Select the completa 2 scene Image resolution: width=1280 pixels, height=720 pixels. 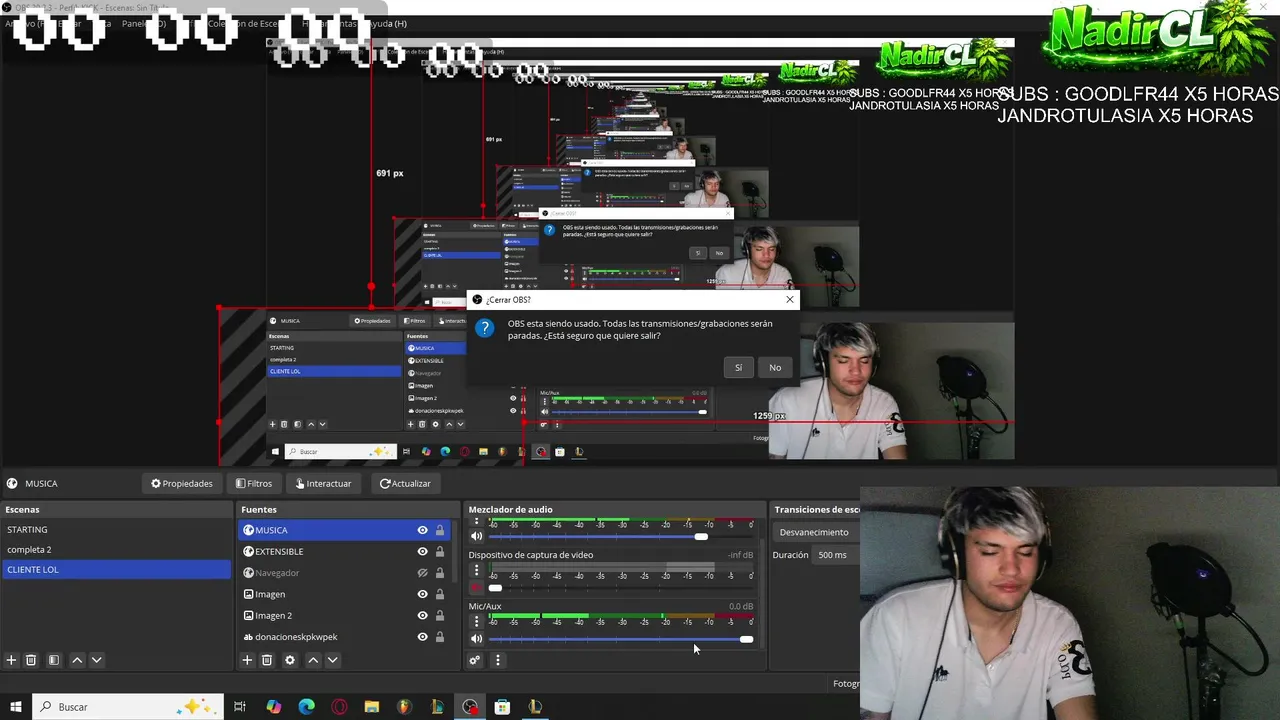[116, 550]
